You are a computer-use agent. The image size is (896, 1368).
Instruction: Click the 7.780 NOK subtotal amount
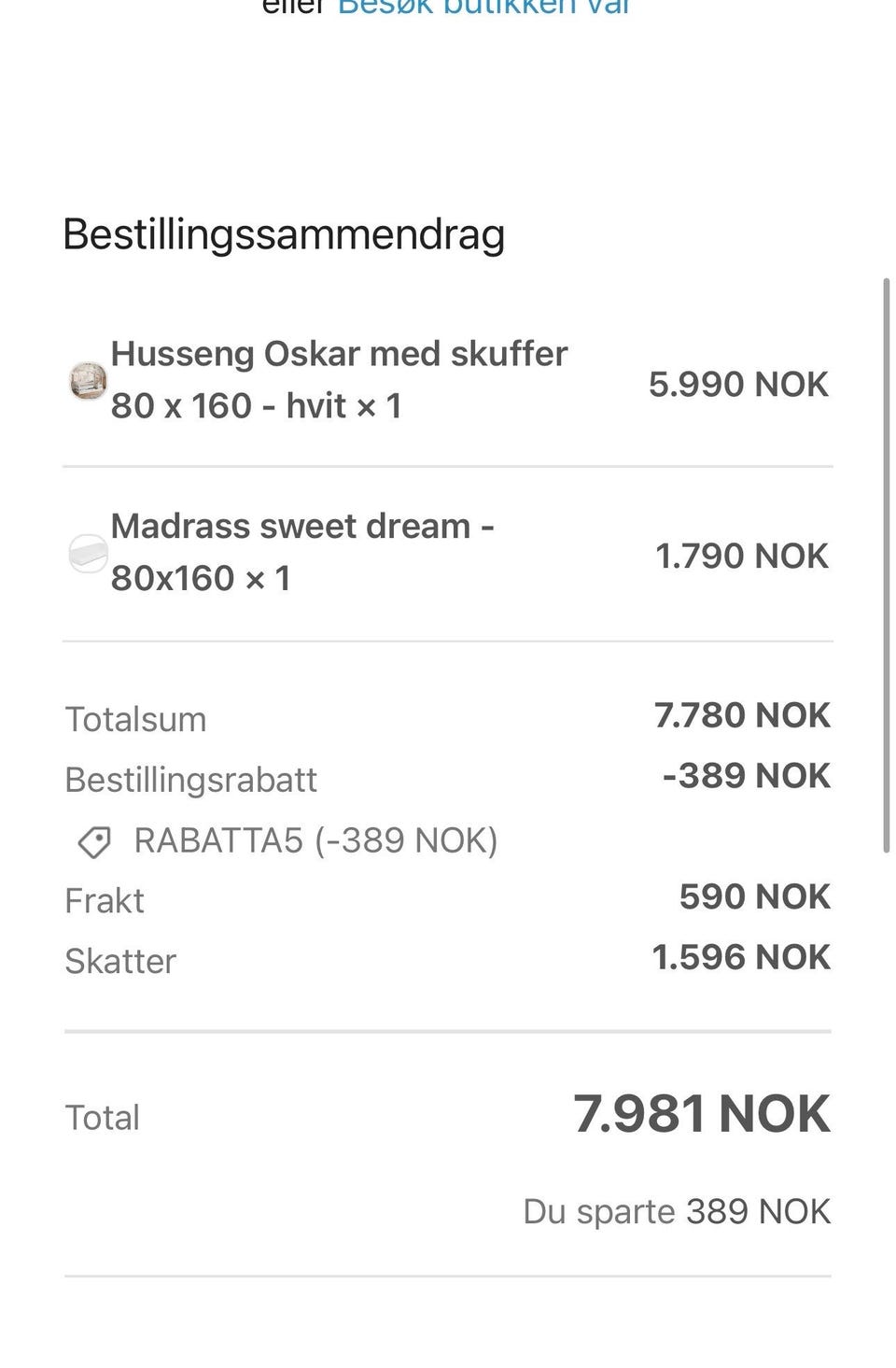[x=742, y=715]
